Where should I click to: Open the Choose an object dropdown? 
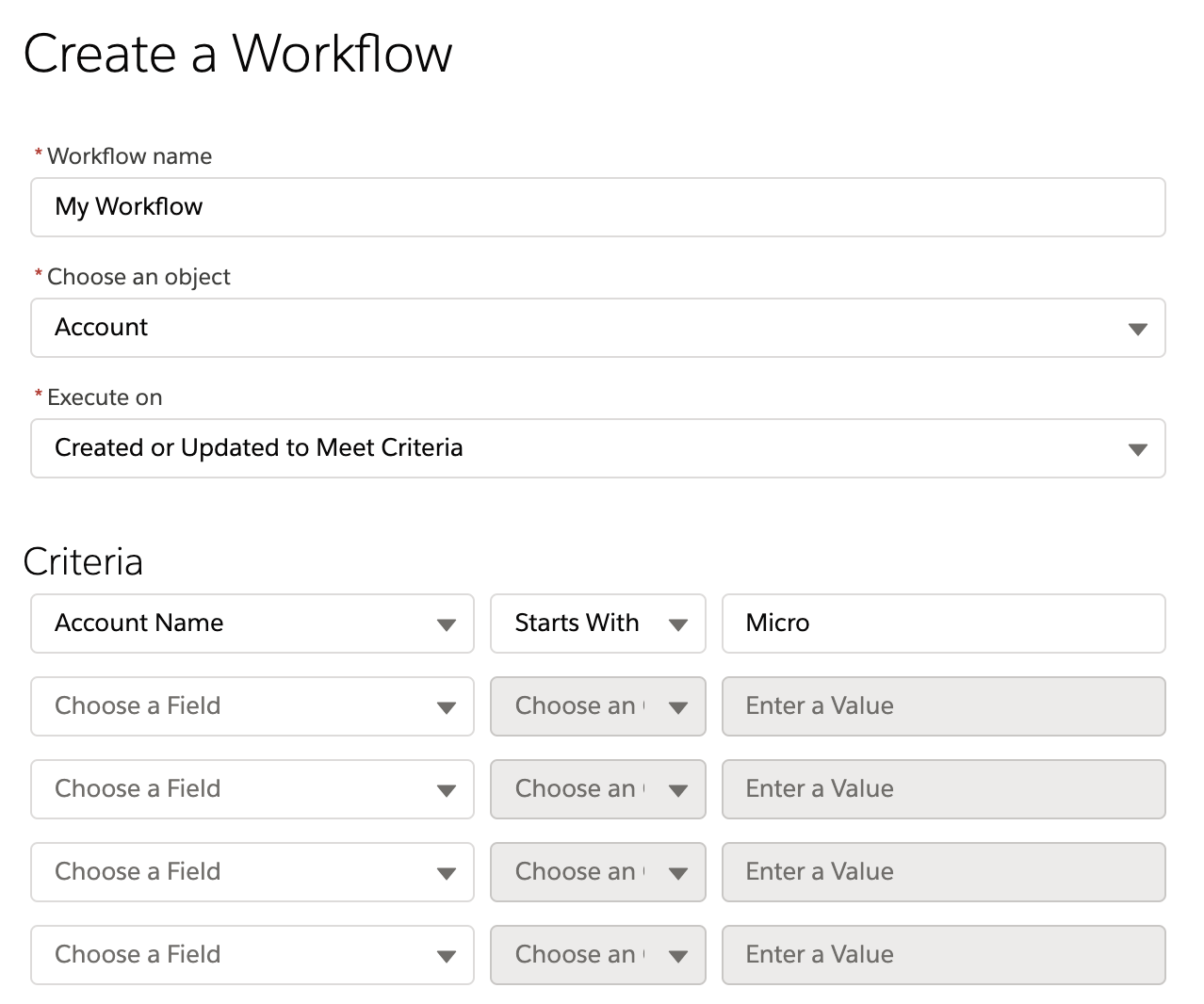(x=597, y=328)
